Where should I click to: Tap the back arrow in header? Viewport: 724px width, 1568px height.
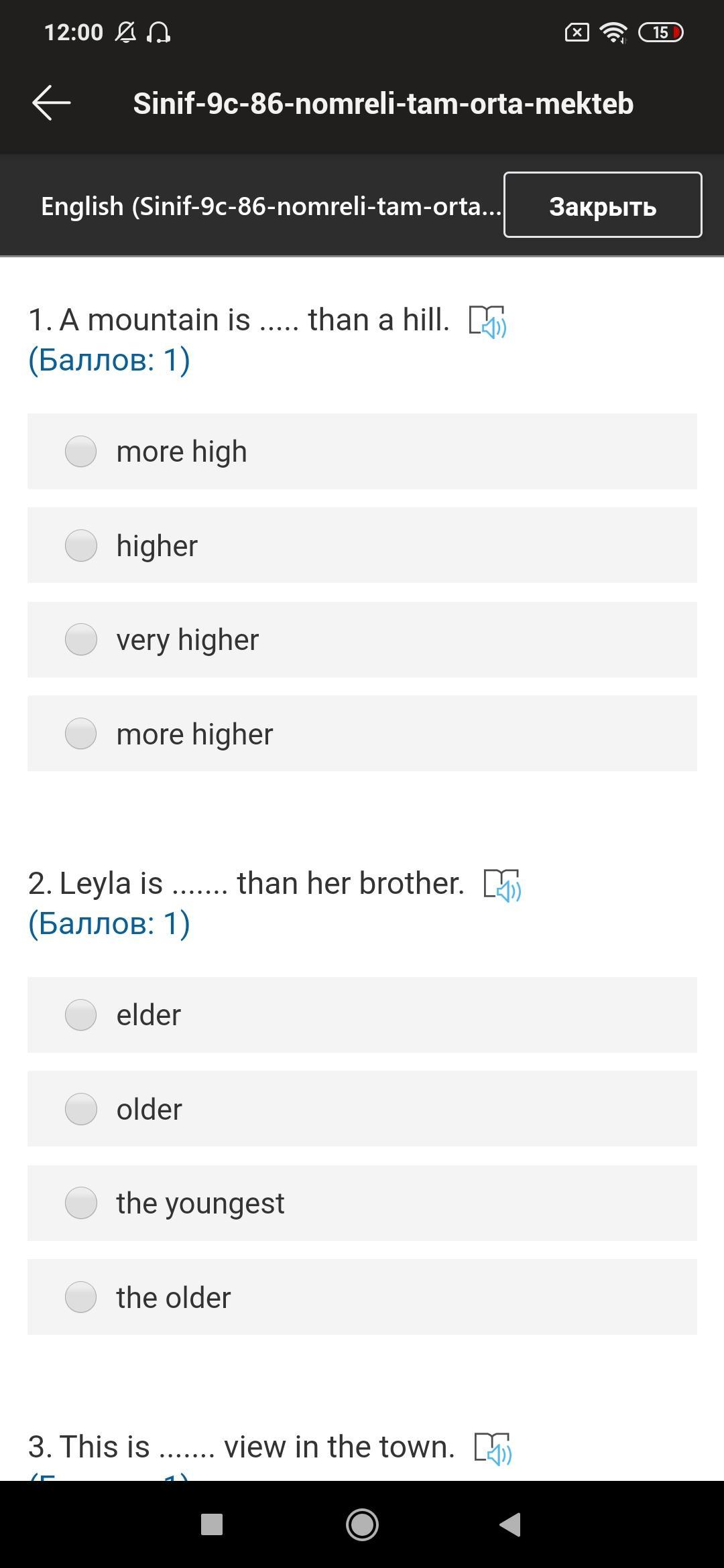click(x=52, y=103)
